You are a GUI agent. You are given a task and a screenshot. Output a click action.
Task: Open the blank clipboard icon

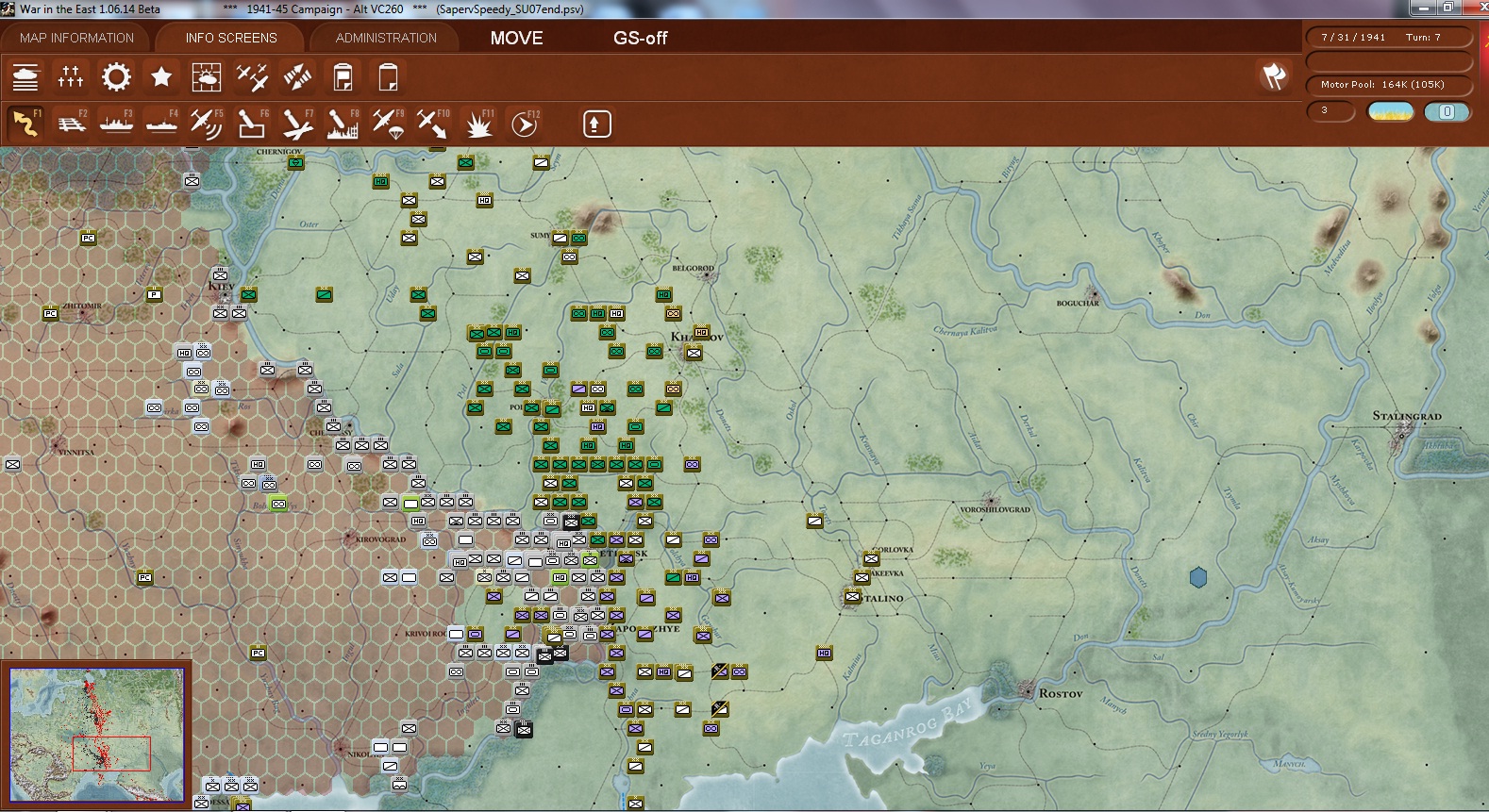pos(388,76)
